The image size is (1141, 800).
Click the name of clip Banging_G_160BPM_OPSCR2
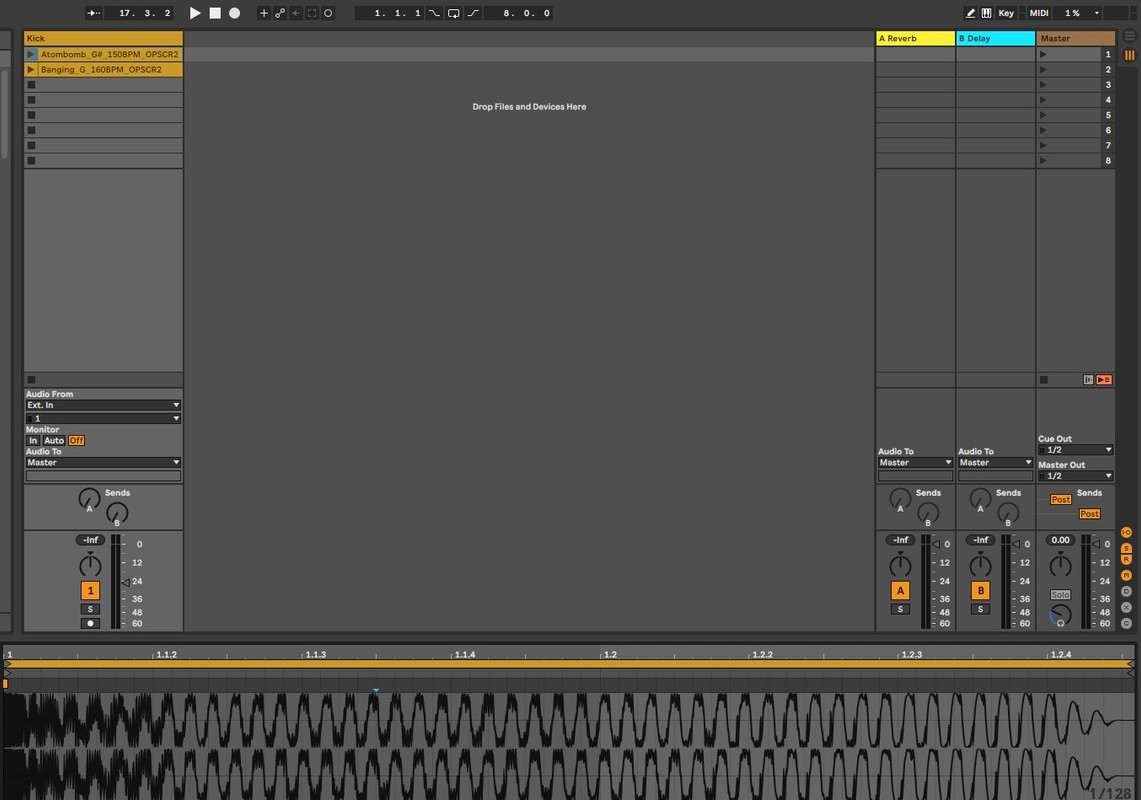pos(101,70)
